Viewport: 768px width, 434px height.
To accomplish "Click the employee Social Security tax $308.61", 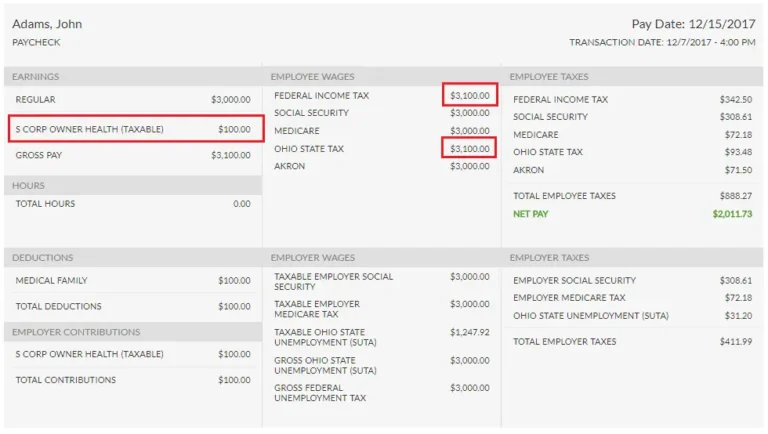I will [736, 117].
